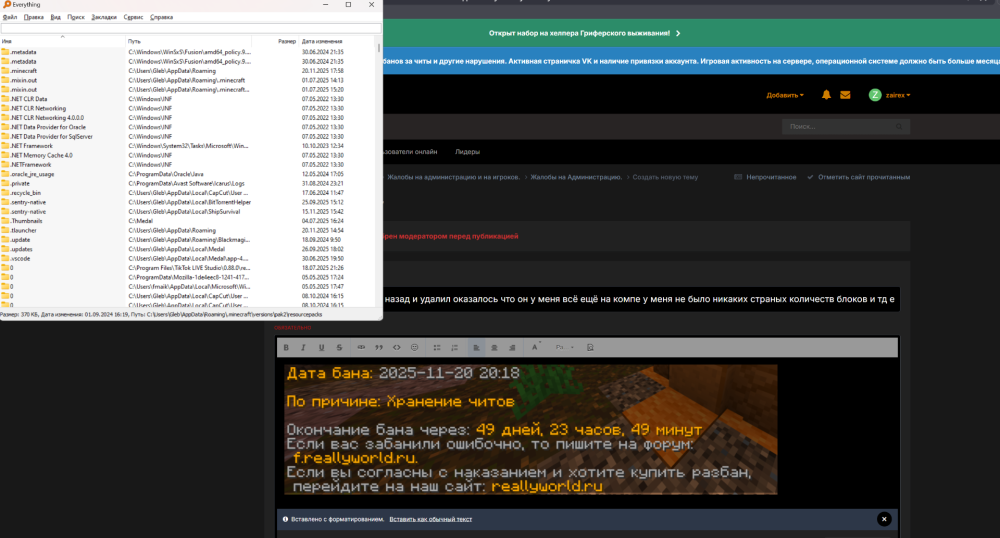Screen dimensions: 1000x538
Task: Toggle italic formatting in forum editor
Action: point(304,347)
